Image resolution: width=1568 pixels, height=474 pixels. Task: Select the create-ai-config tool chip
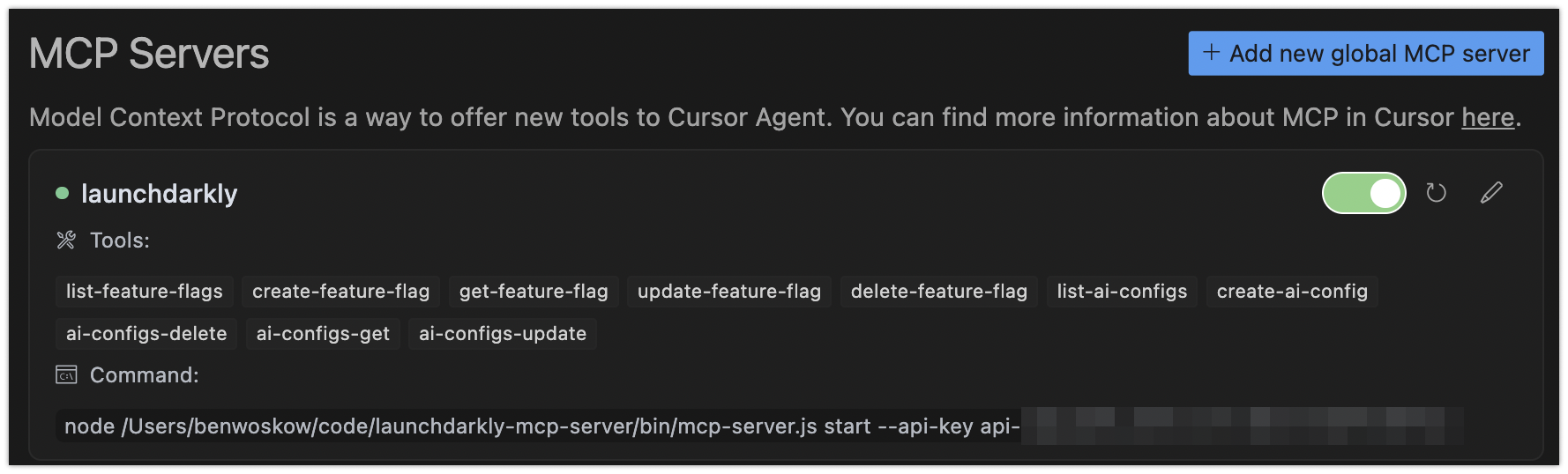(x=1291, y=292)
